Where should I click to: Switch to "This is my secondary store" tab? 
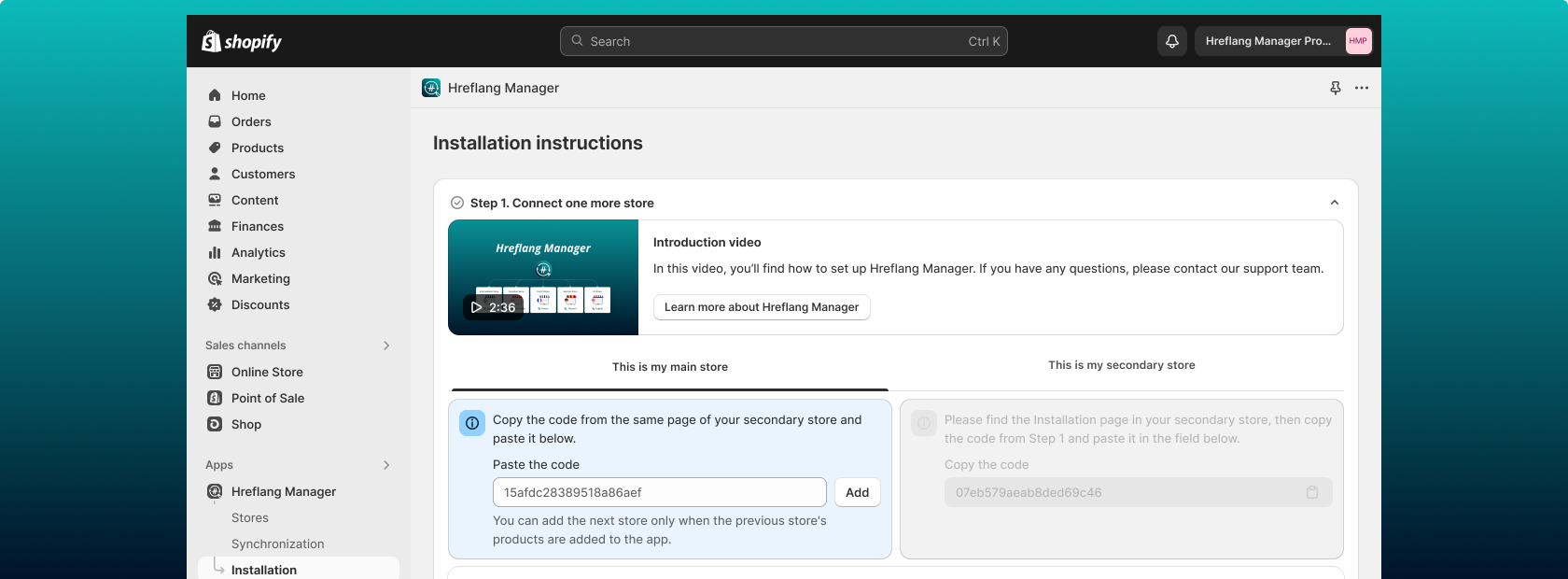1121,365
